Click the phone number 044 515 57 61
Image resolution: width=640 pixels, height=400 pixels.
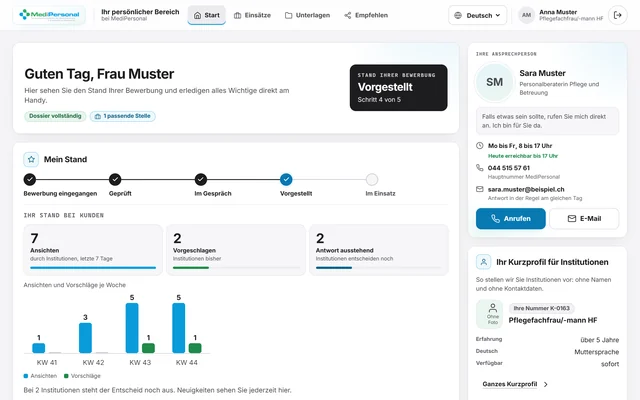pos(509,168)
